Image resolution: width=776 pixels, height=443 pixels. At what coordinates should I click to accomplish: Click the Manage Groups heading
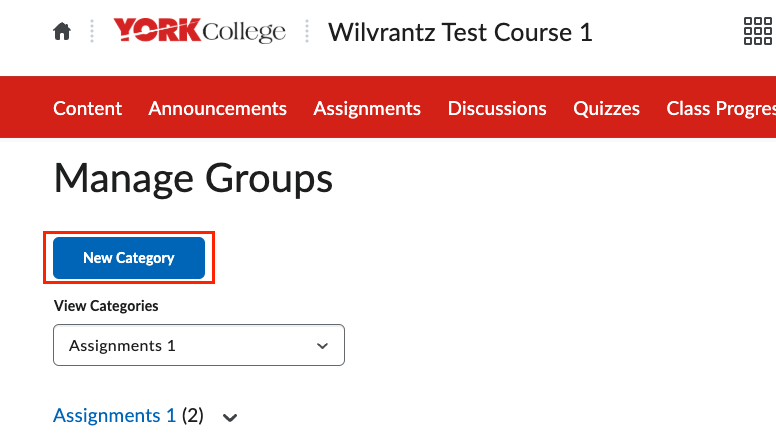(194, 179)
